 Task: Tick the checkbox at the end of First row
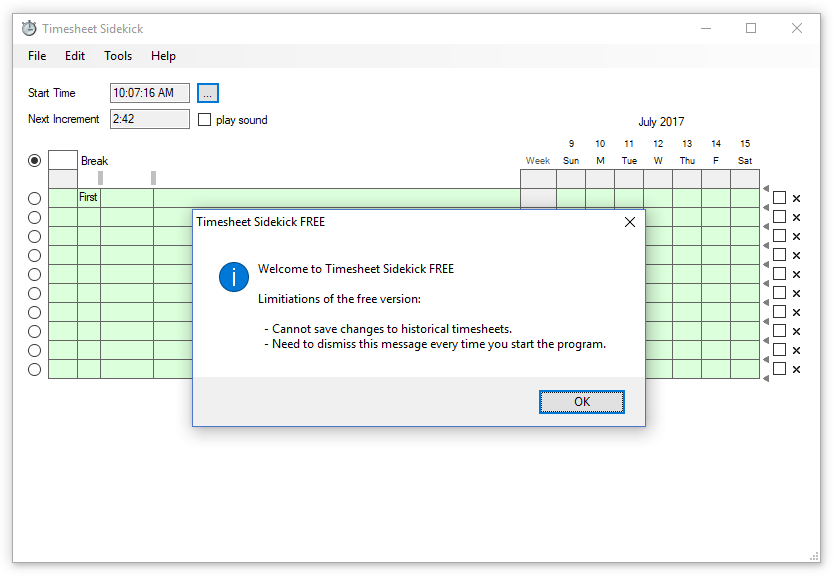tap(779, 198)
